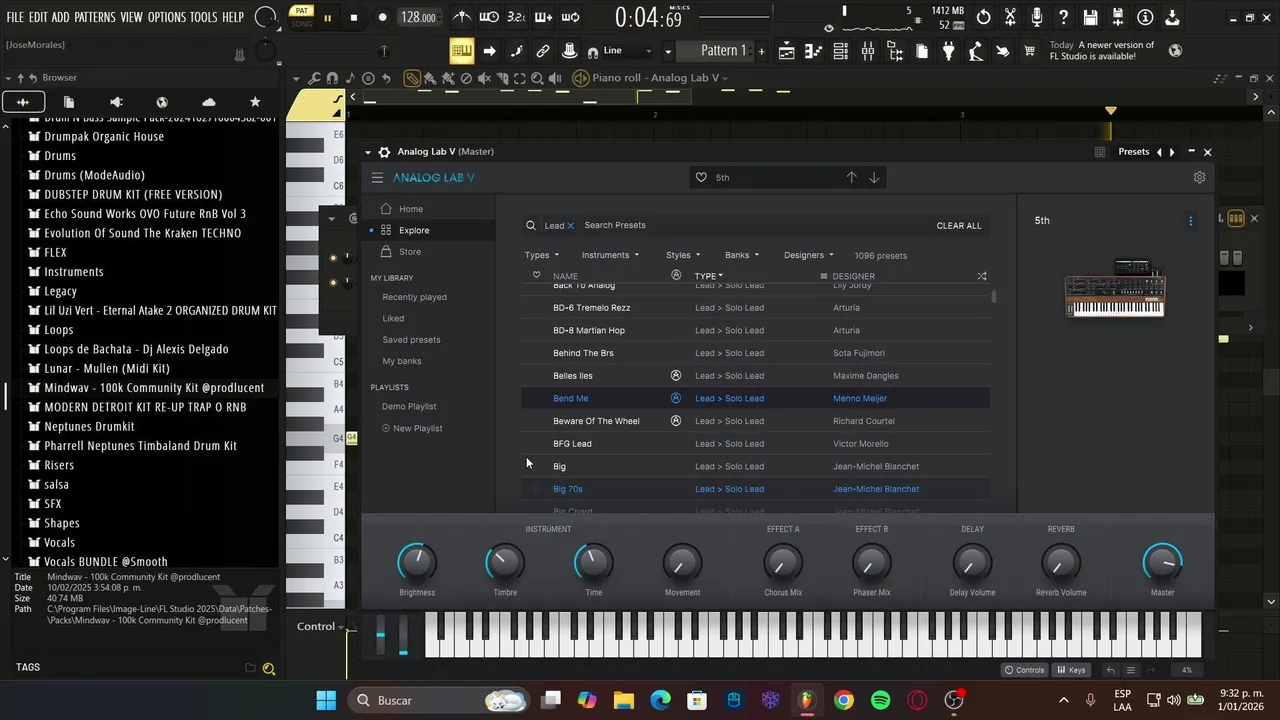Expand the Styles filter dropdown
1280x720 pixels.
coord(683,255)
